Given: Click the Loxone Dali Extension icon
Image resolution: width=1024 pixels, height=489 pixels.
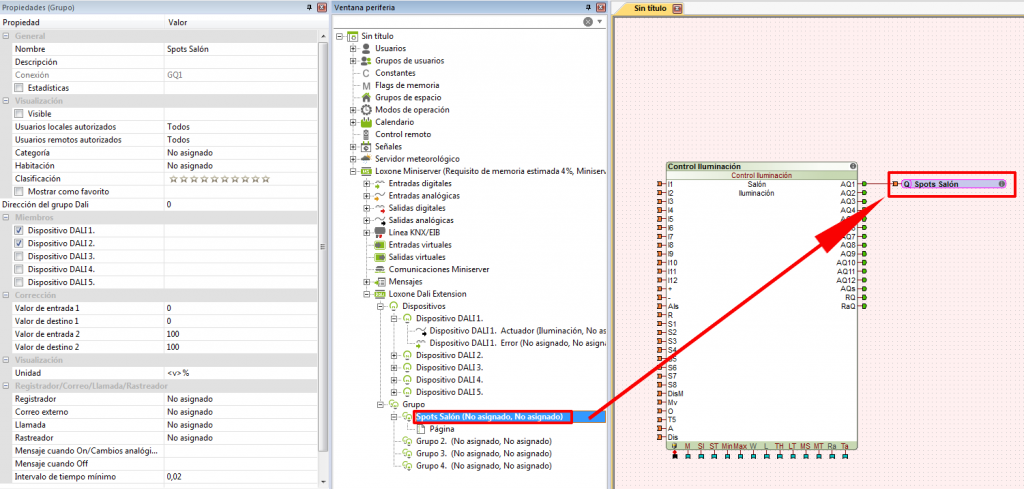Looking at the screenshot, I should point(379,294).
